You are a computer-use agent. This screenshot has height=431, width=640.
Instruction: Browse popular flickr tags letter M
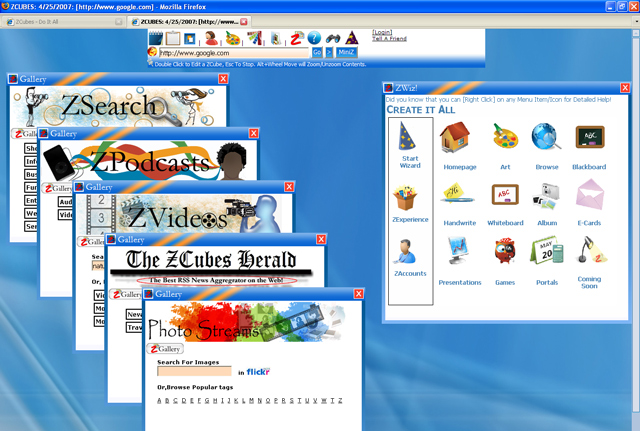(251, 401)
